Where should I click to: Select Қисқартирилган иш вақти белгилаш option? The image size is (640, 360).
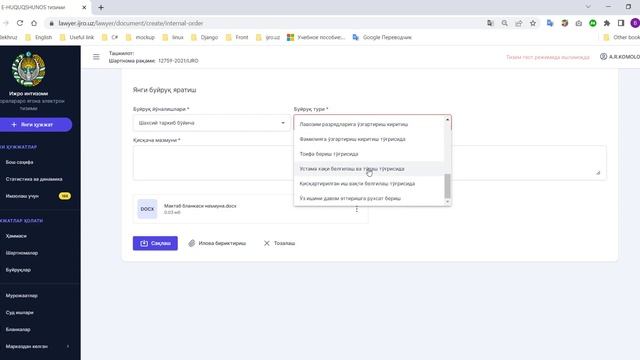[369, 184]
